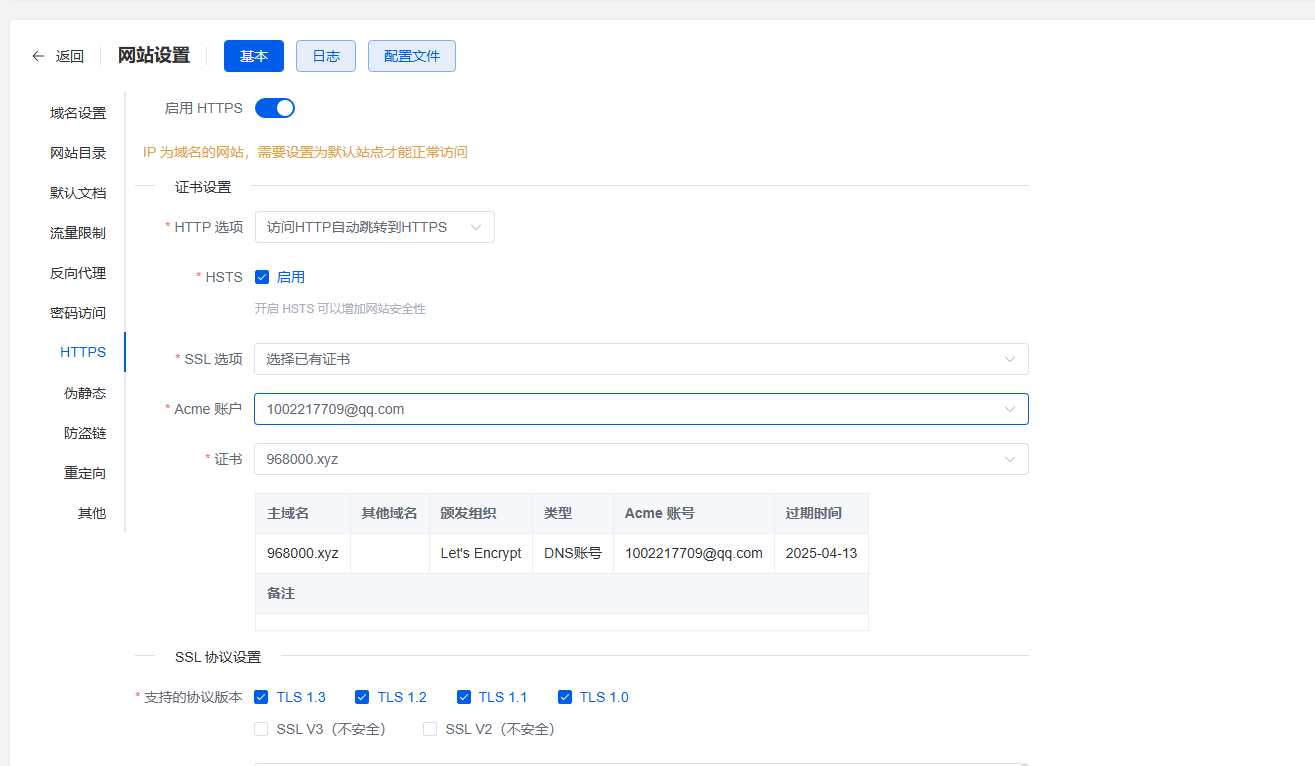
Task: Click the 网站设置 page title
Action: pos(154,56)
